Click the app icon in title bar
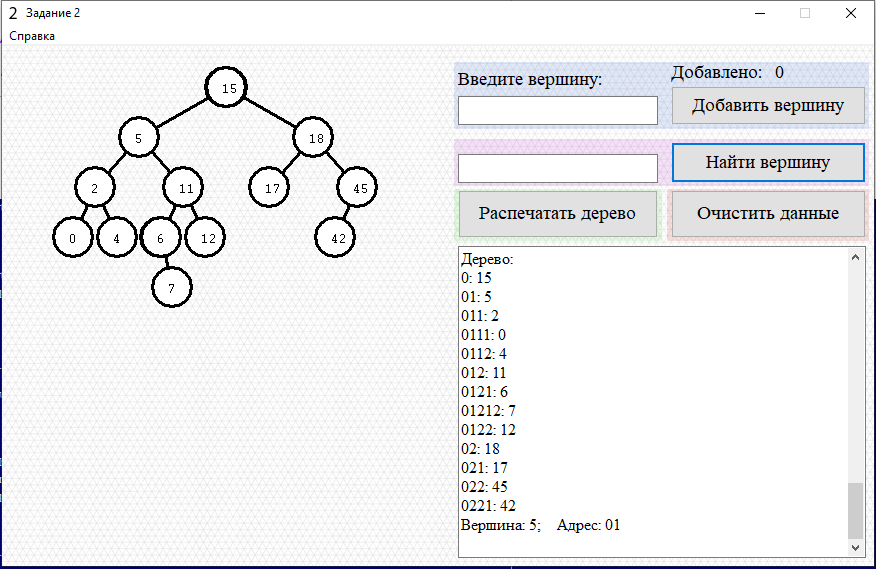 [x=13, y=13]
